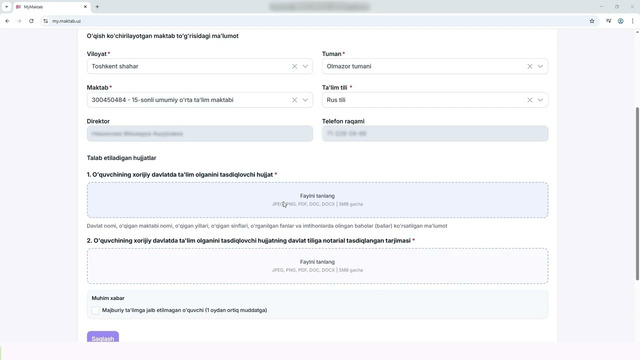Viewport: 640px width, 360px height.
Task: Choose file in notarial translation upload area
Action: pyautogui.click(x=317, y=266)
